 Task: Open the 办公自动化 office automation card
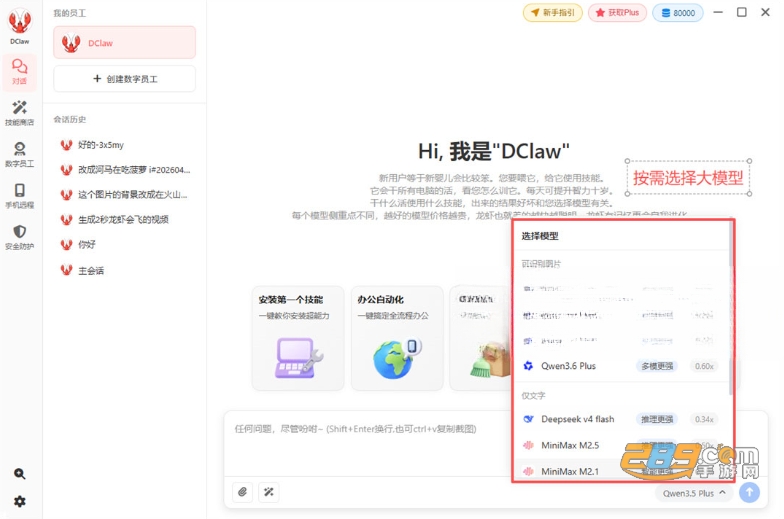point(397,338)
